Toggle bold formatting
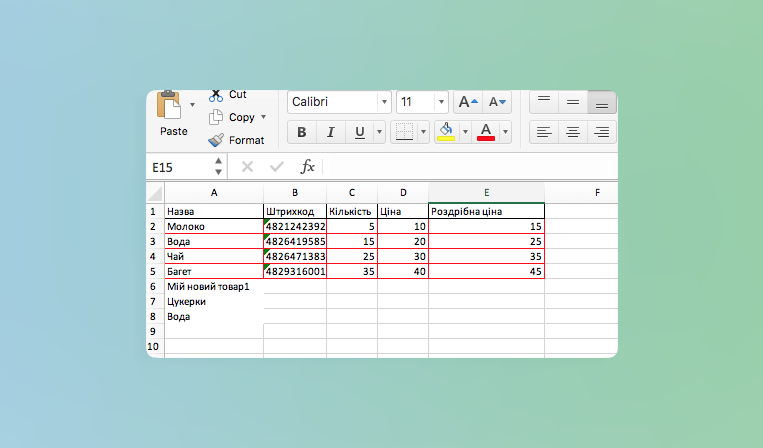 [302, 132]
